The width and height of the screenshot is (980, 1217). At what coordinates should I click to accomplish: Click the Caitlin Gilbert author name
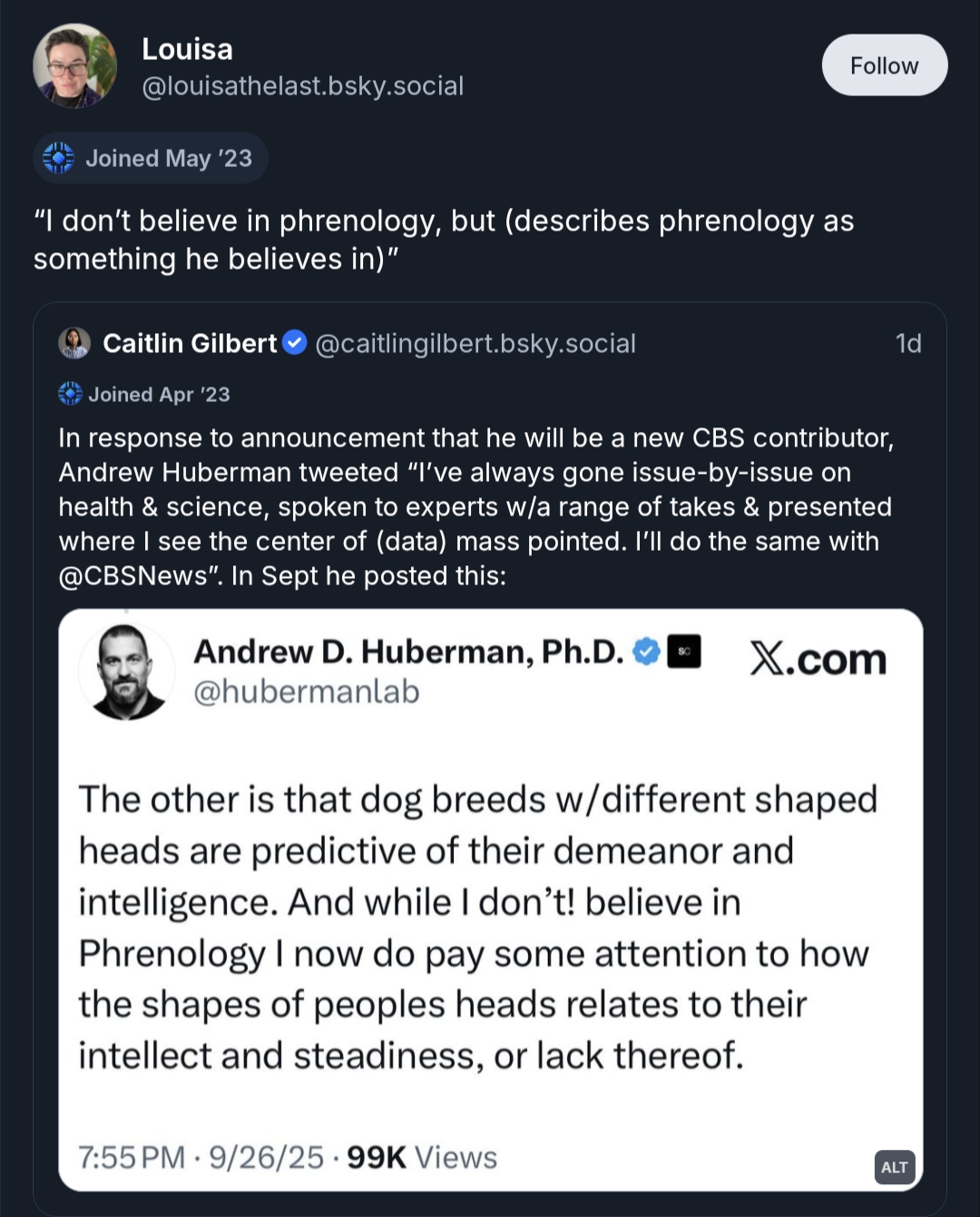pyautogui.click(x=190, y=343)
